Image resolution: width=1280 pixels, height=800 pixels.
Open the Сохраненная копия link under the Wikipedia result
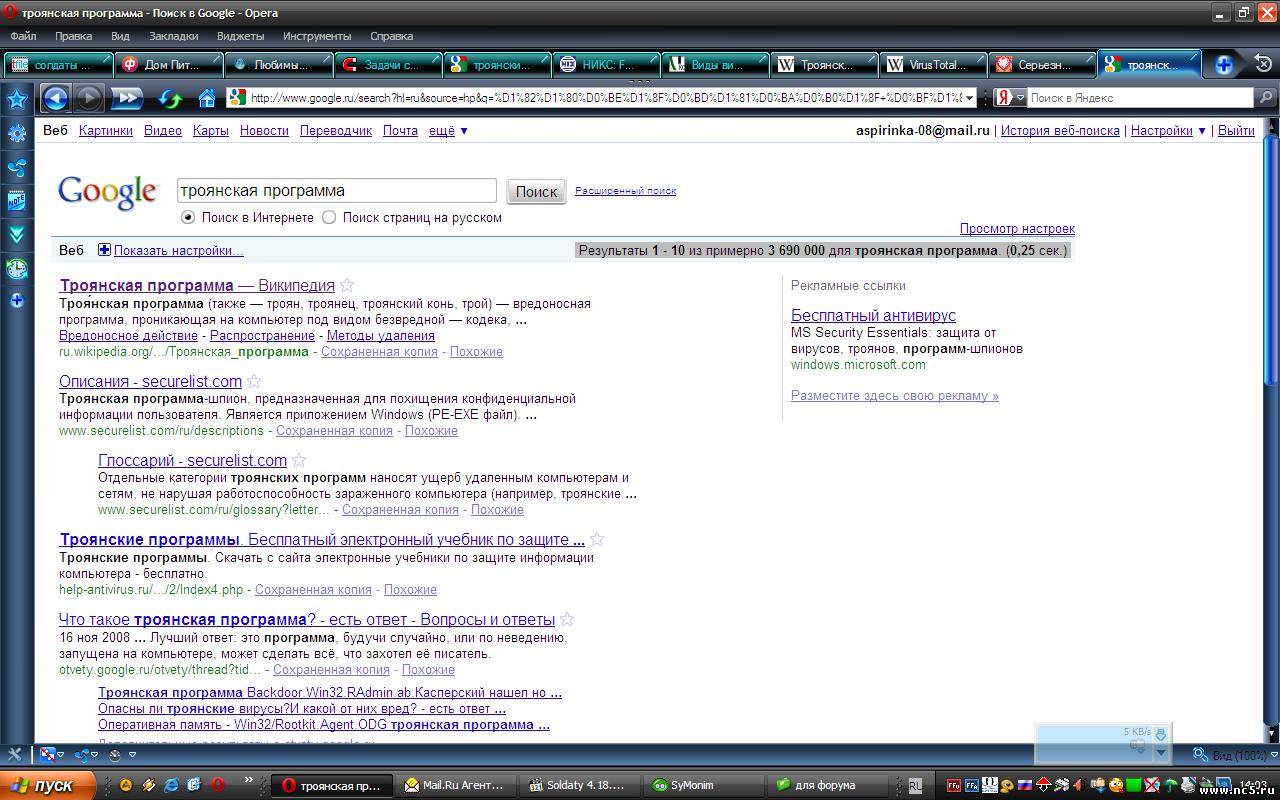[379, 352]
